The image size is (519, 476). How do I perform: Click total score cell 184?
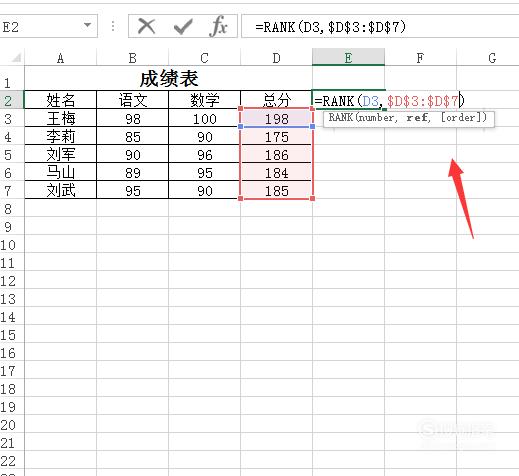tap(276, 172)
